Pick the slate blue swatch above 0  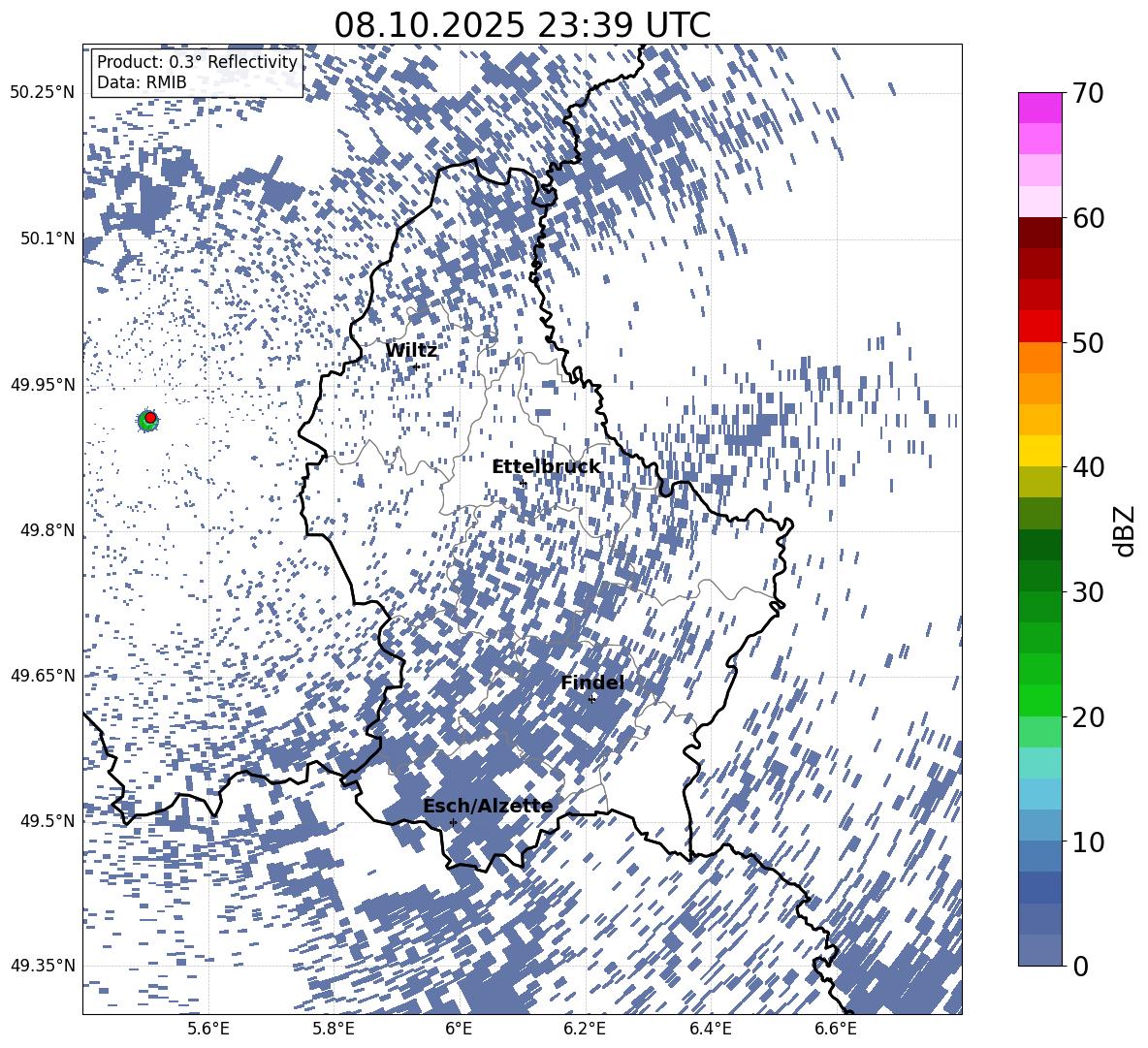(x=1039, y=950)
